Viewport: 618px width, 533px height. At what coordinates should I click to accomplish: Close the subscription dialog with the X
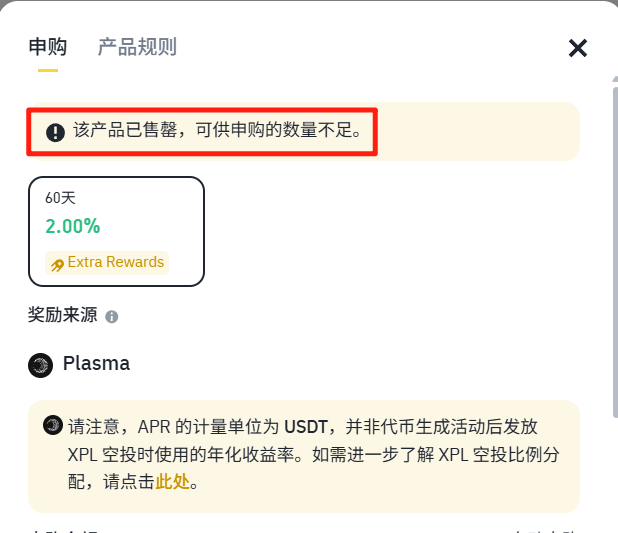578,48
